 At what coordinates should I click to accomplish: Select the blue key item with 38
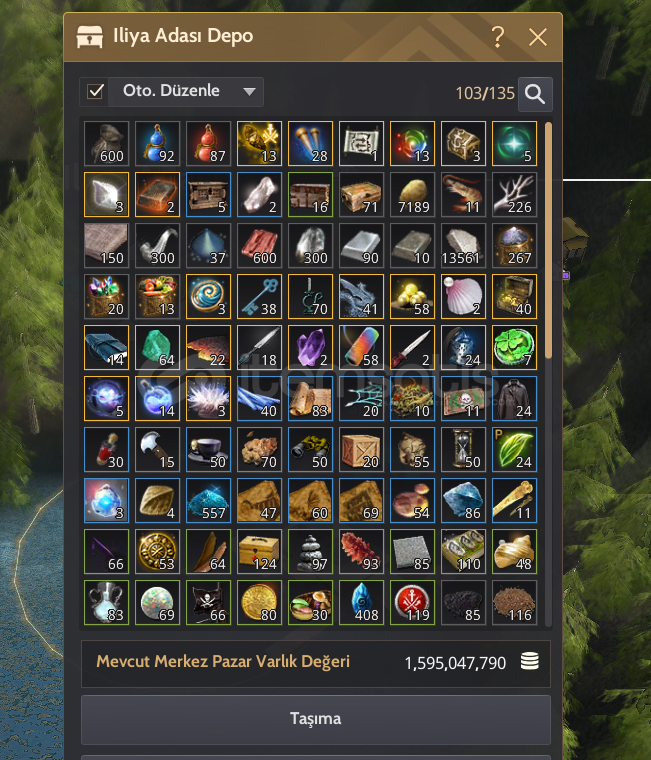click(x=259, y=297)
